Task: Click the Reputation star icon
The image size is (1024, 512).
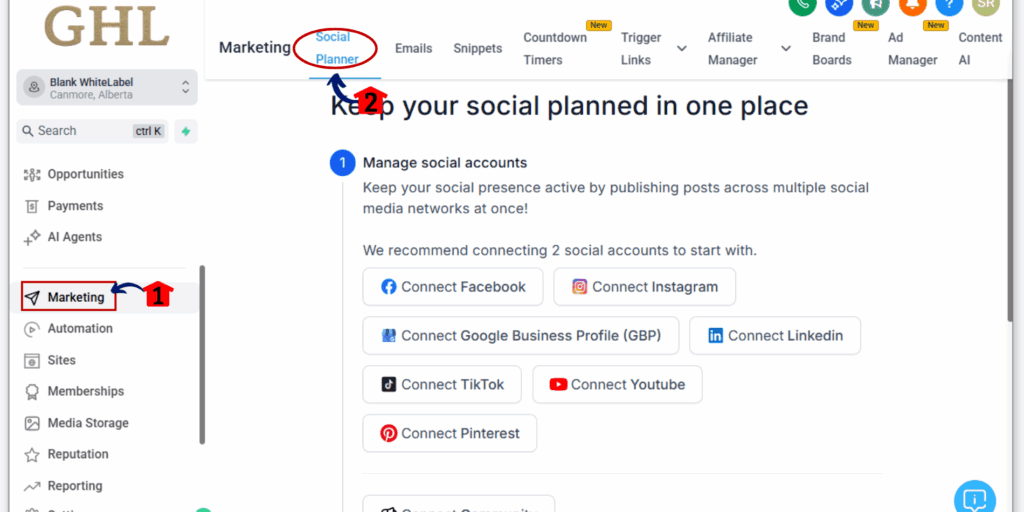Action: click(32, 454)
